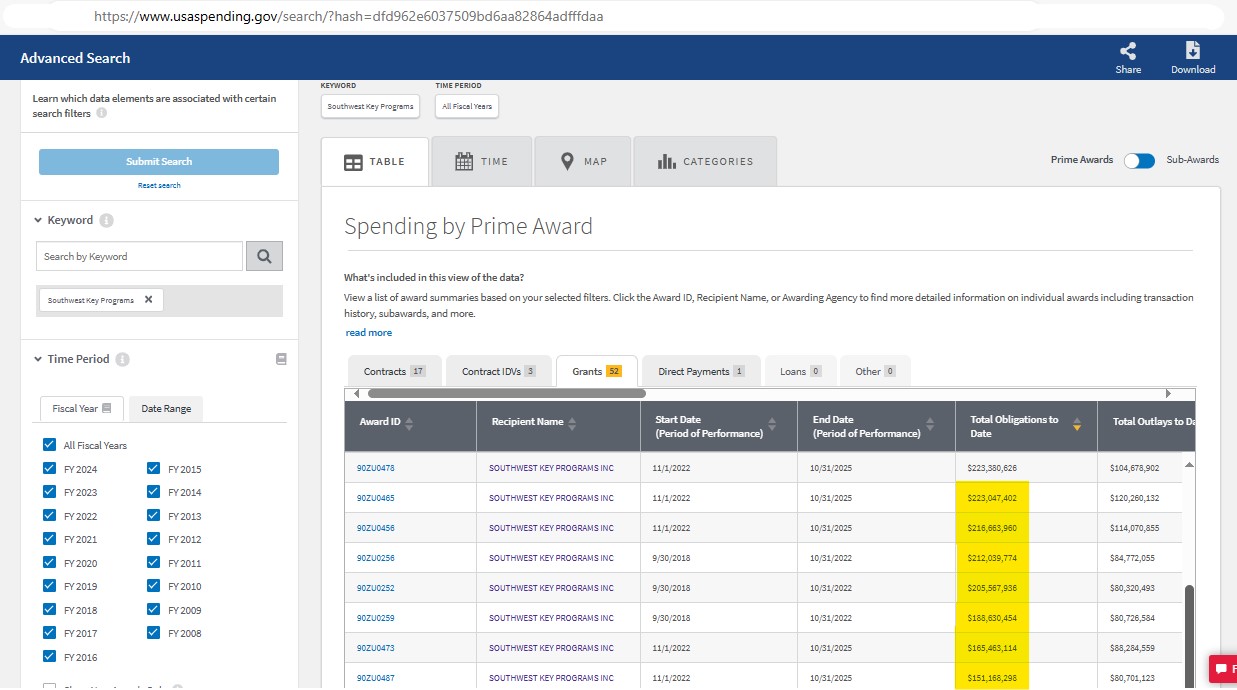
Task: Toggle the FY 2023 checkbox
Action: click(x=49, y=492)
